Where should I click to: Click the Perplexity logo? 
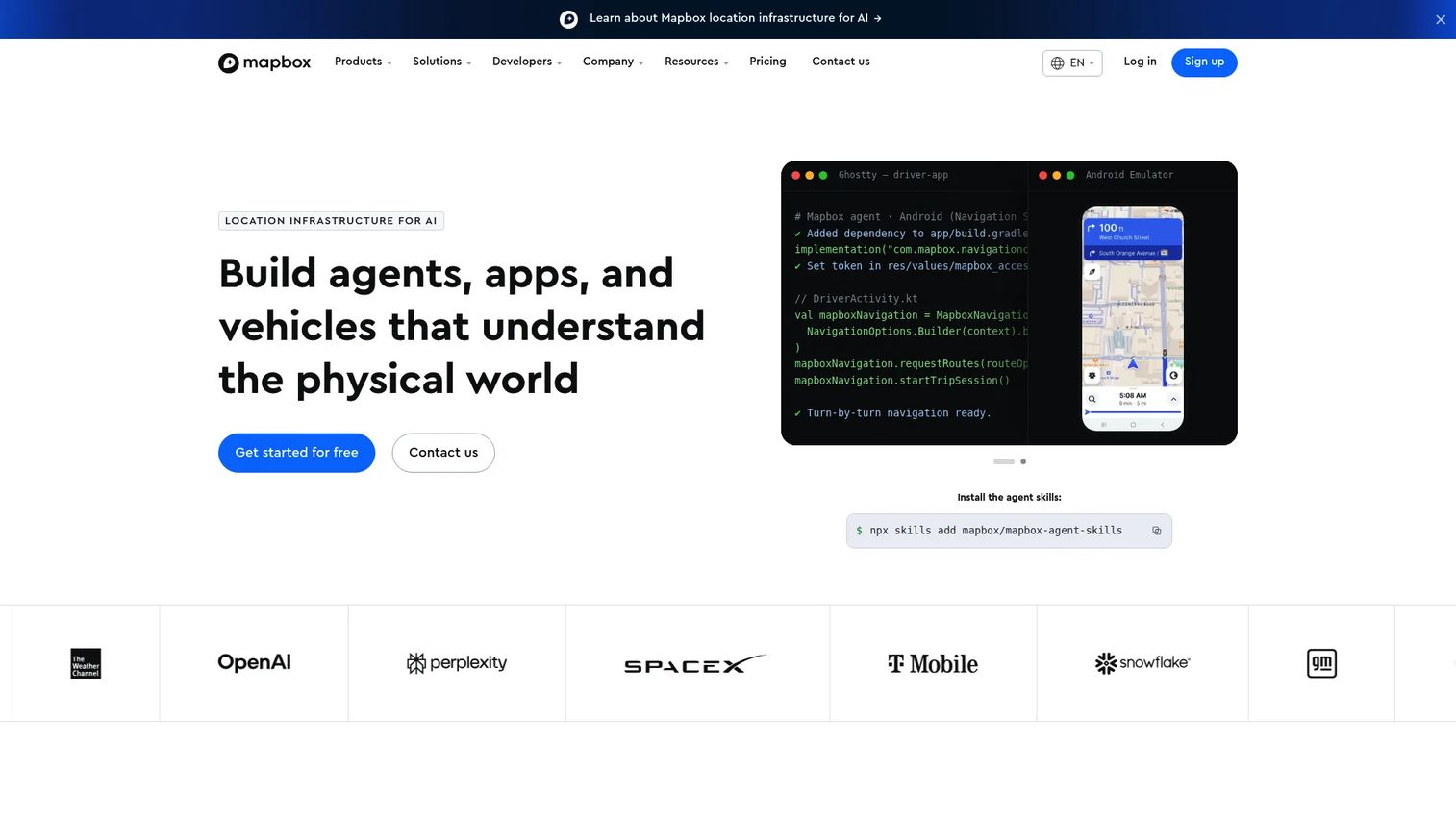click(457, 663)
